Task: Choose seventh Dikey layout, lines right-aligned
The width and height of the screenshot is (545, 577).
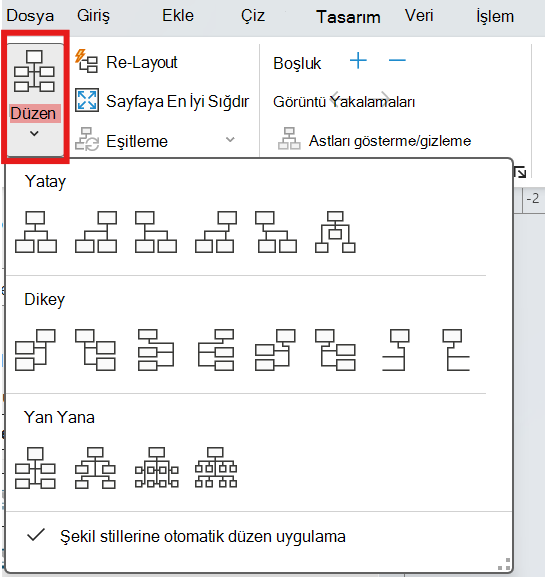Action: [396, 350]
